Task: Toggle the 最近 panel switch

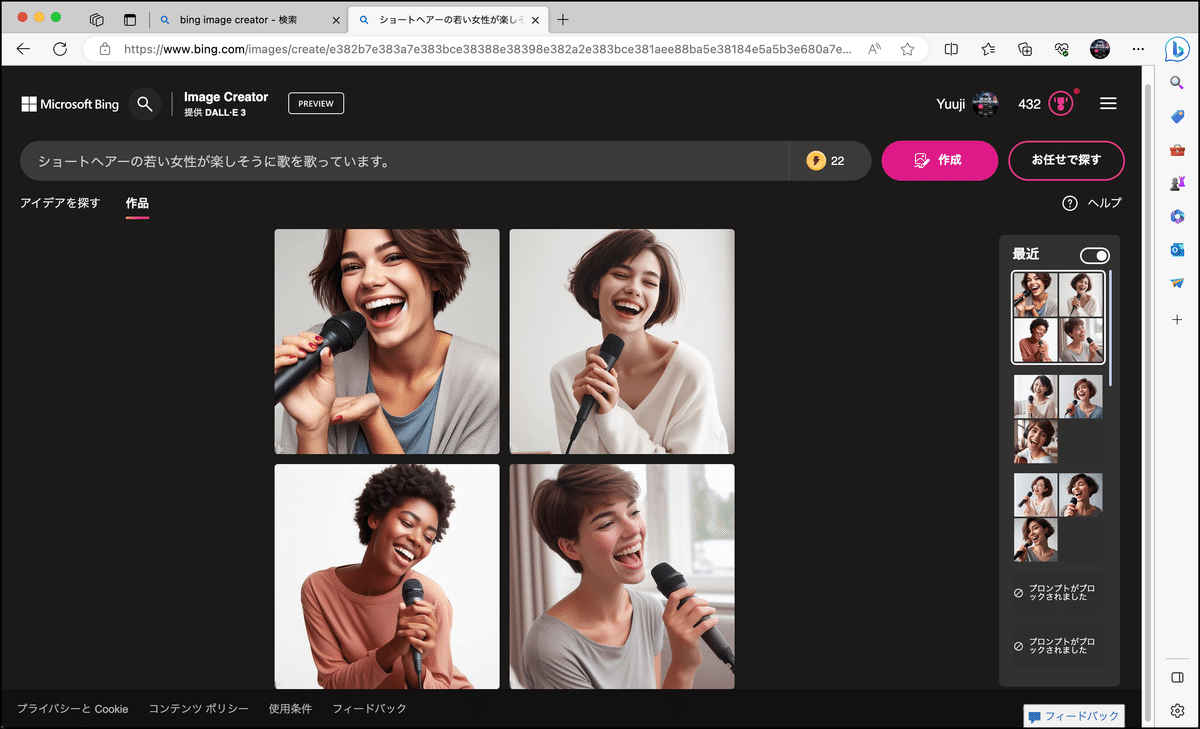Action: point(1094,256)
